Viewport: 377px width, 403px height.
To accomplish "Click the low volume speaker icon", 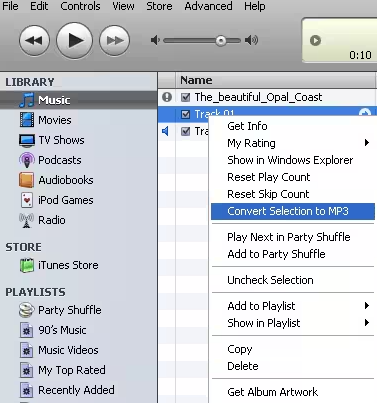I will [155, 41].
